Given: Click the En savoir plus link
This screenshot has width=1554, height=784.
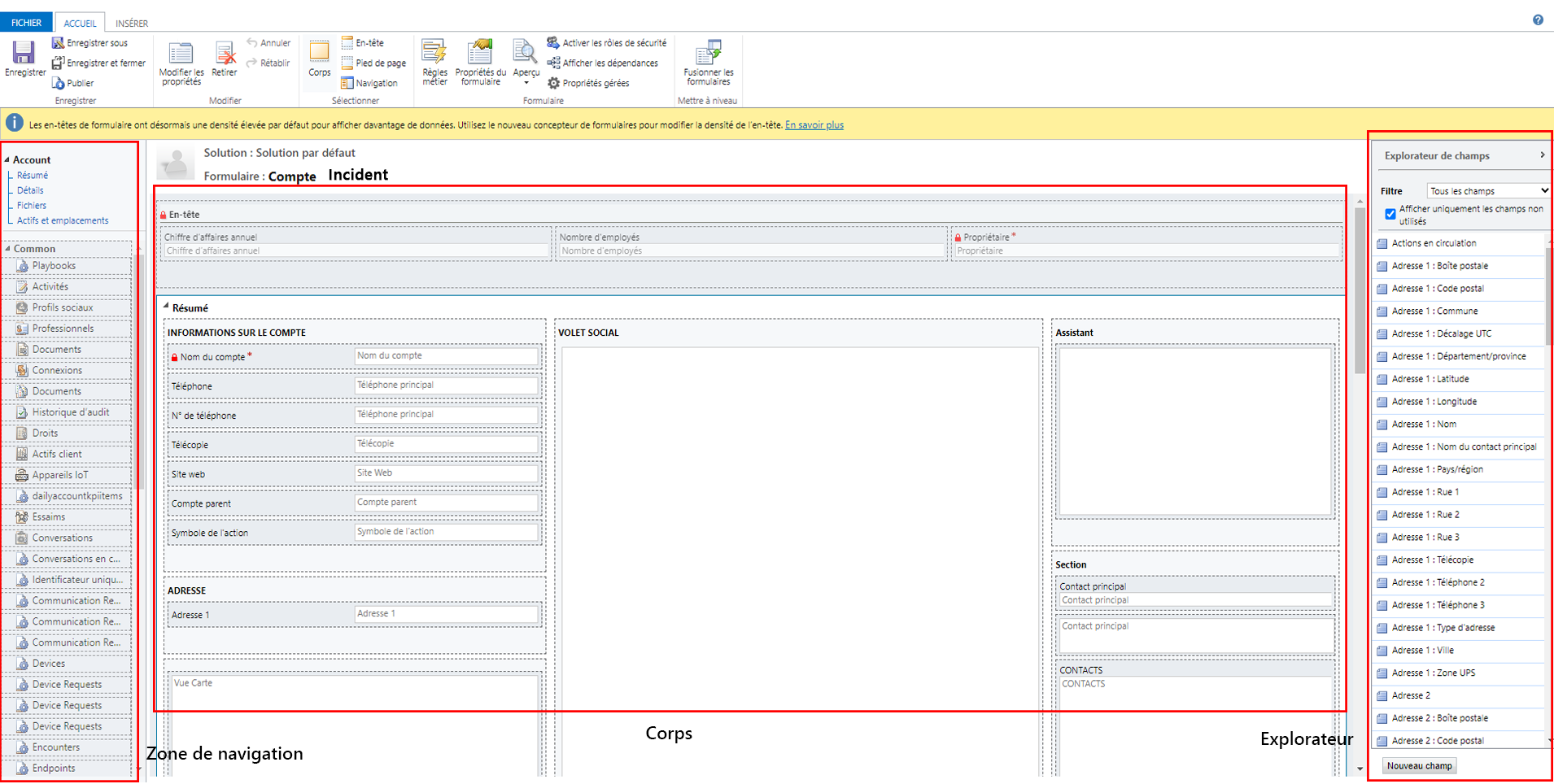Looking at the screenshot, I should click(x=813, y=124).
